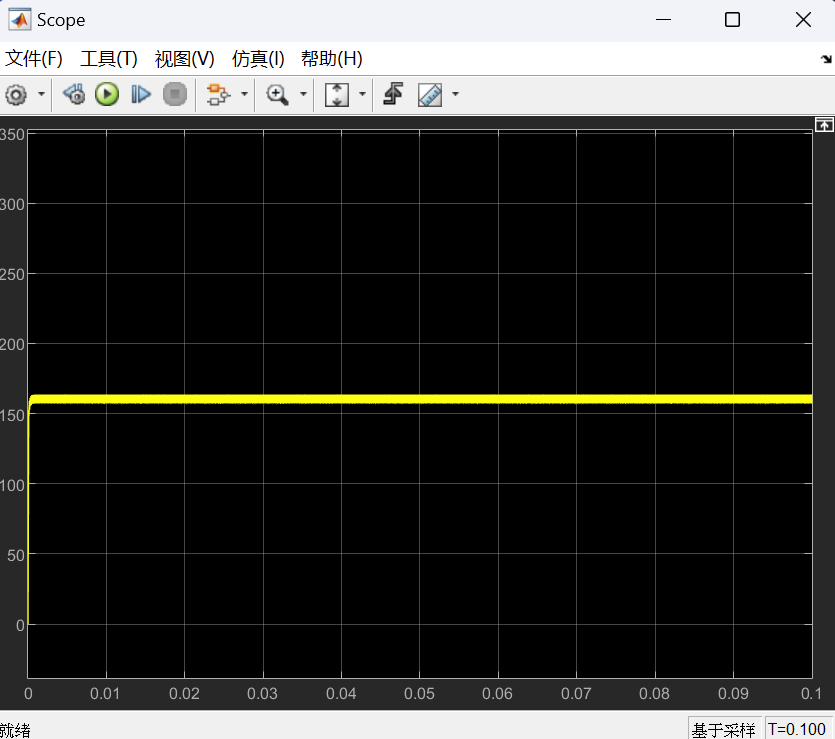The width and height of the screenshot is (835, 739).
Task: Open the 视图(V) menu
Action: point(184,59)
